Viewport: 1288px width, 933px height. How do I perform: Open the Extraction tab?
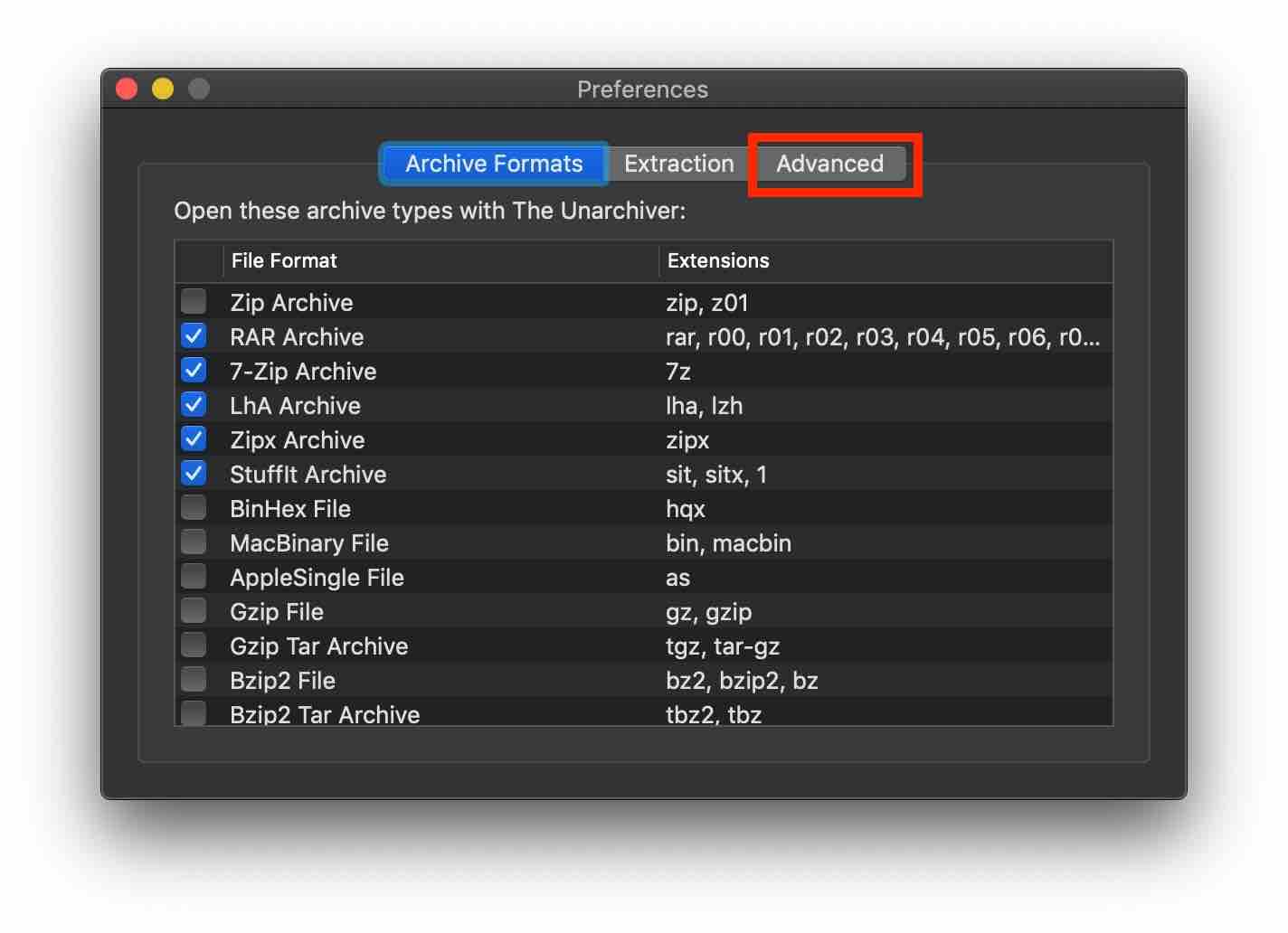click(x=679, y=164)
